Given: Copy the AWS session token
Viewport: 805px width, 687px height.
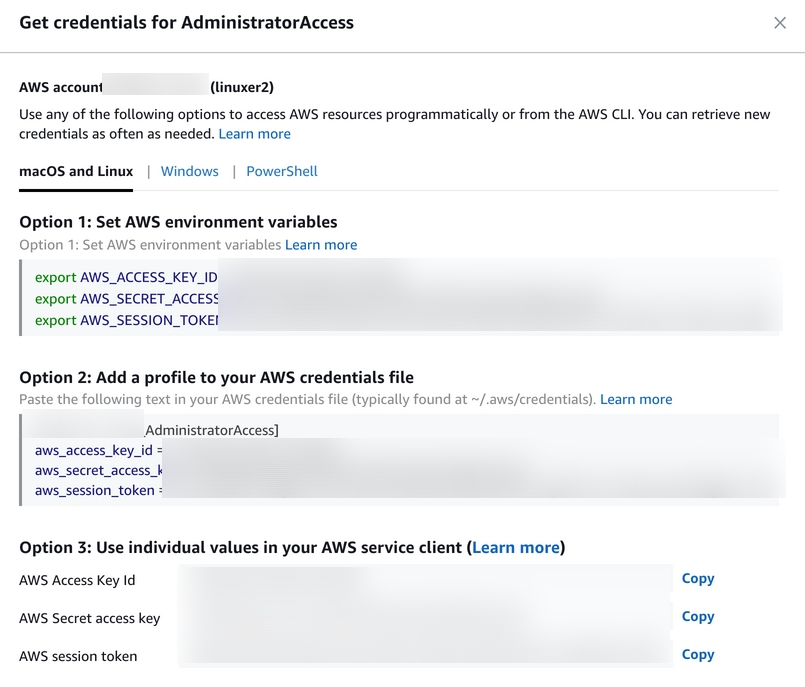Looking at the screenshot, I should (697, 654).
